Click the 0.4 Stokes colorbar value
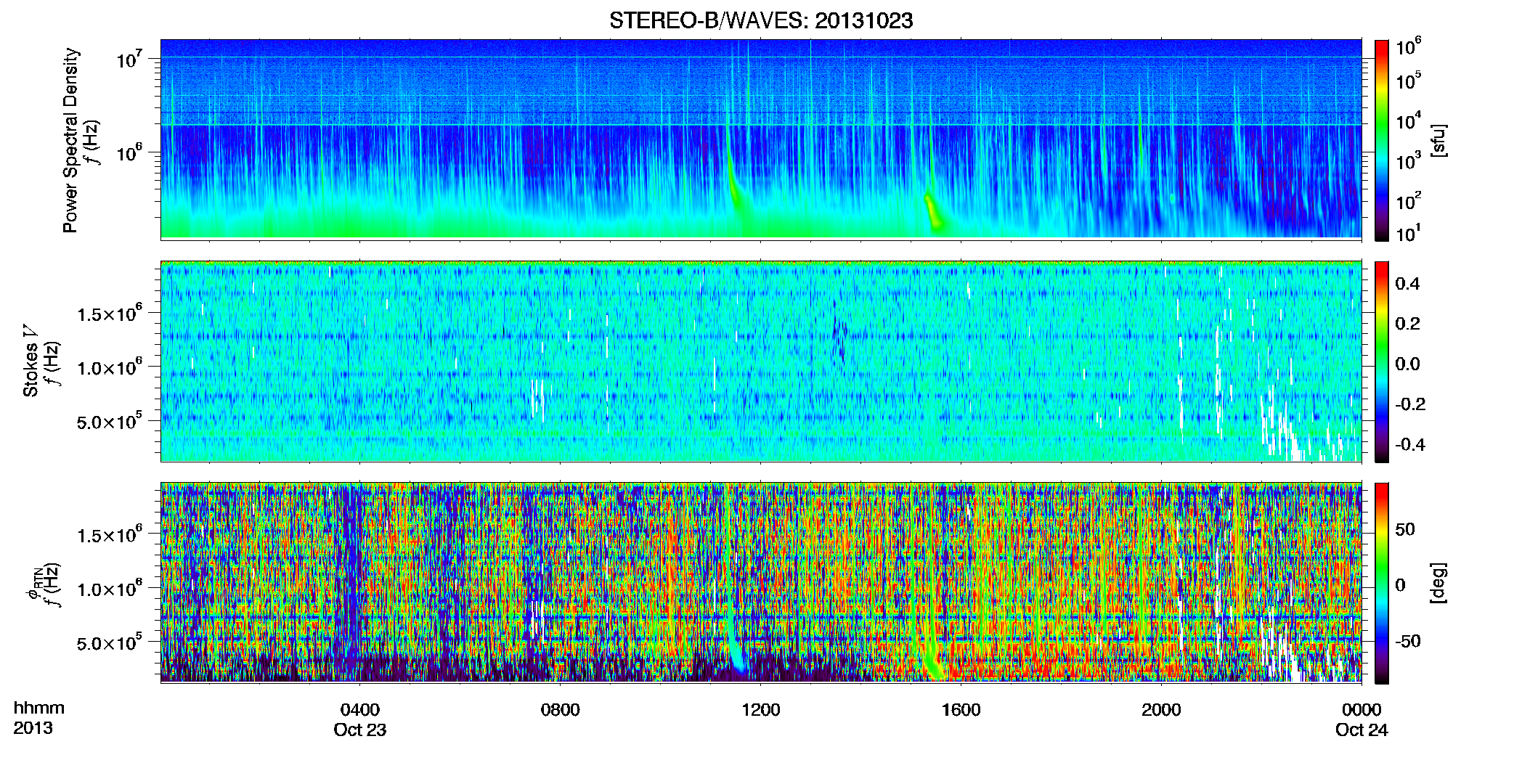Viewport: 1522px width, 784px height. (x=1407, y=284)
